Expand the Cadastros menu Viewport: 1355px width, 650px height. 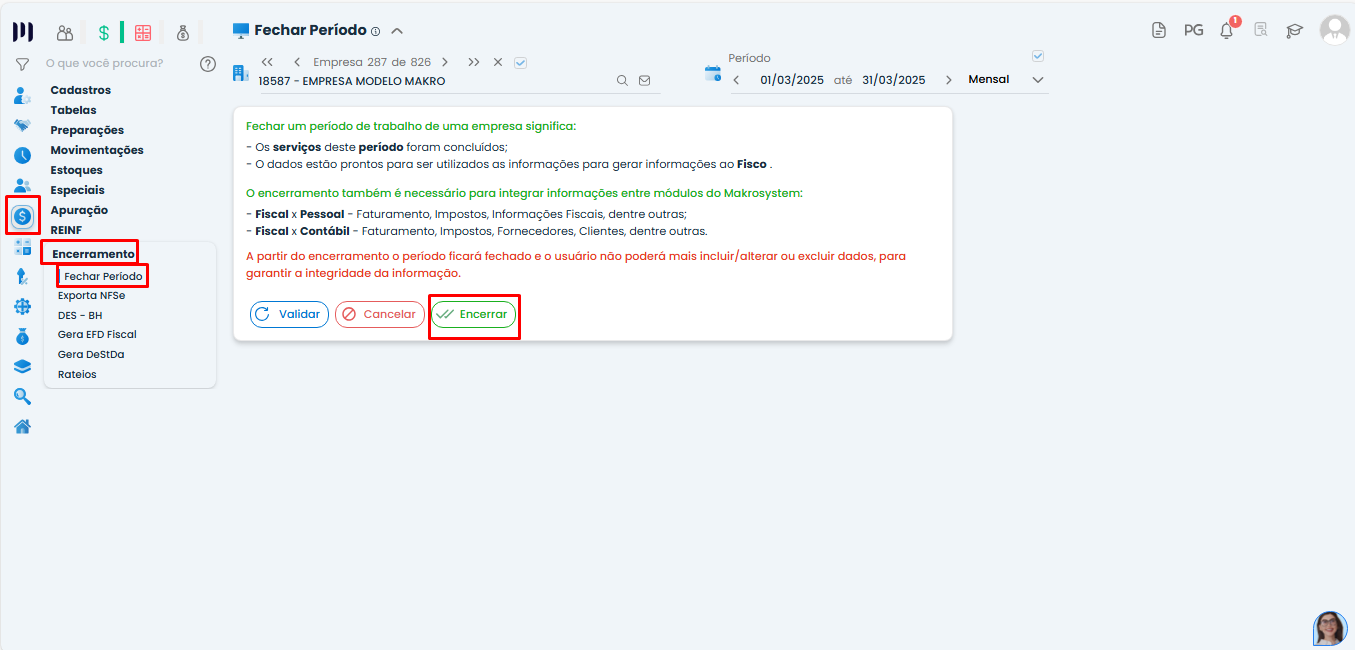pos(81,90)
